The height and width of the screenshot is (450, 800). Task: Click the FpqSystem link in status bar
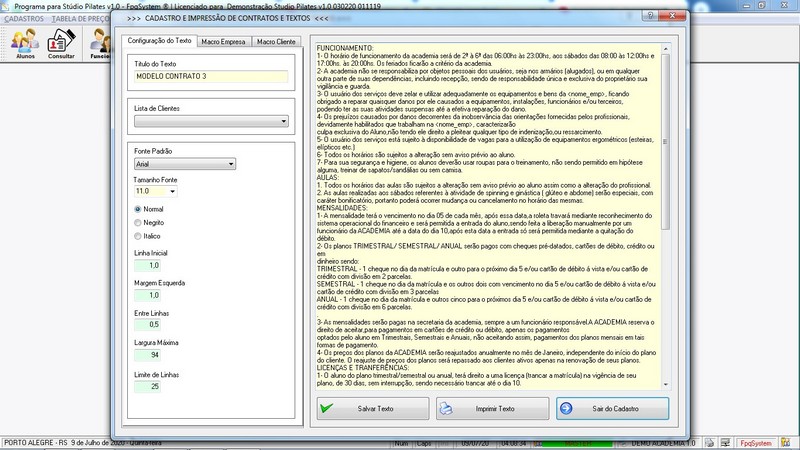tap(756, 443)
